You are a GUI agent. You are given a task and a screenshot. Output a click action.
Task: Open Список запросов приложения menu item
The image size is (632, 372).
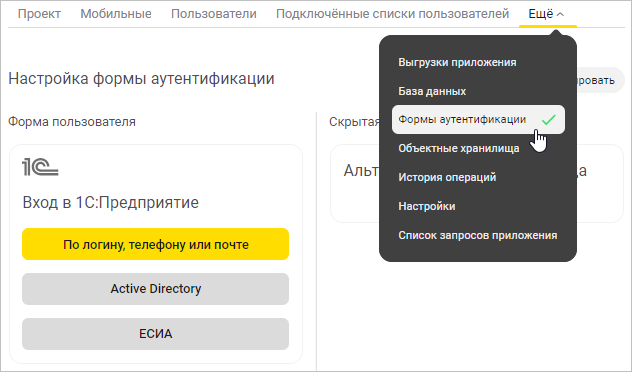click(478, 235)
